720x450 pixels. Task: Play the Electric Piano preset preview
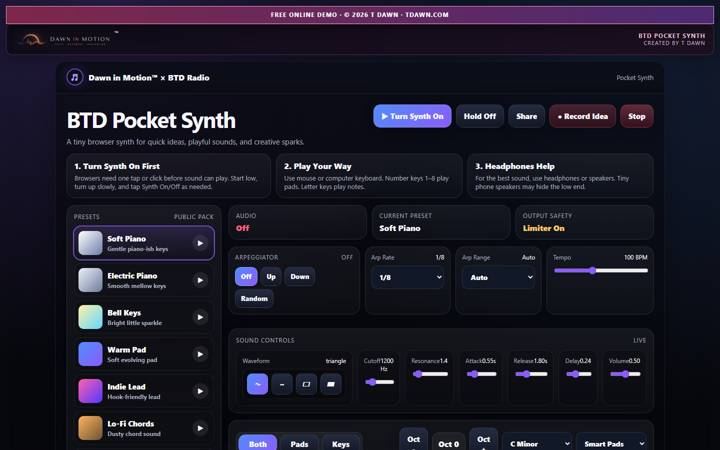[200, 280]
